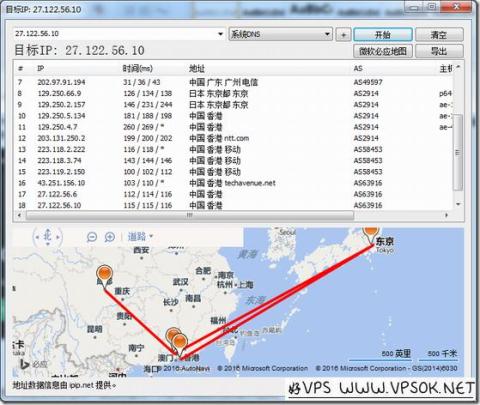This screenshot has width=480, height=405.
Task: Zoom out the map with minus icon
Action: (x=92, y=237)
